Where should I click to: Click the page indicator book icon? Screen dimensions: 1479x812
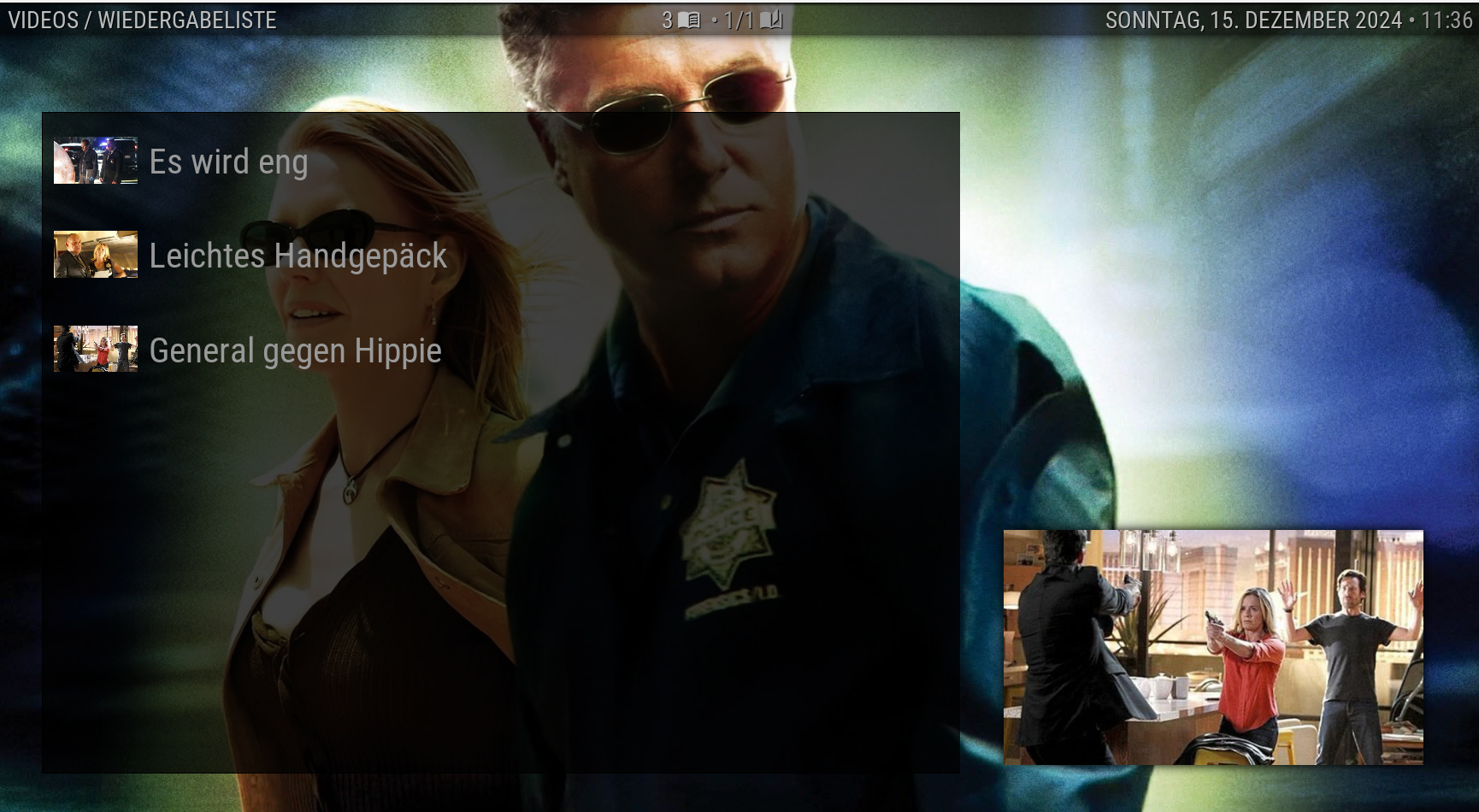click(771, 20)
